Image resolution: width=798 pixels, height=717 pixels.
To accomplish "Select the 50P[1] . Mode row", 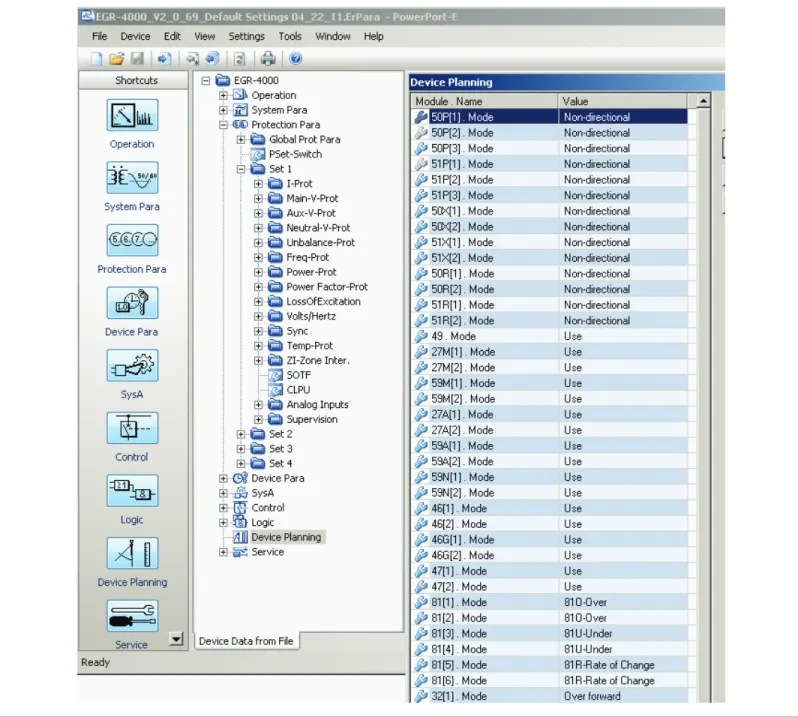I will [x=549, y=117].
